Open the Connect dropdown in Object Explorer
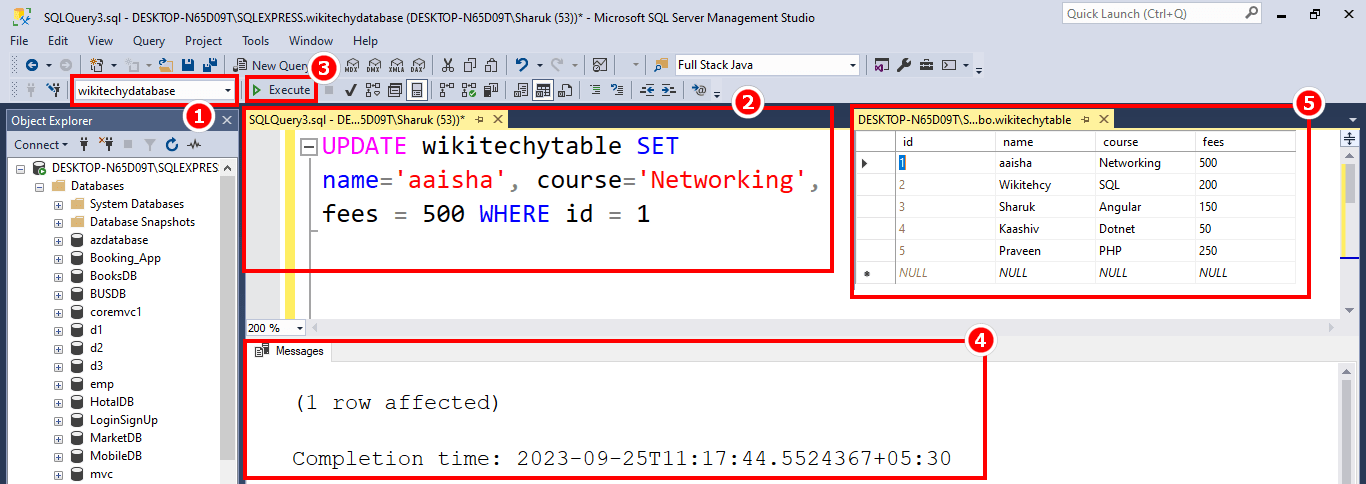1366x484 pixels. (x=41, y=145)
